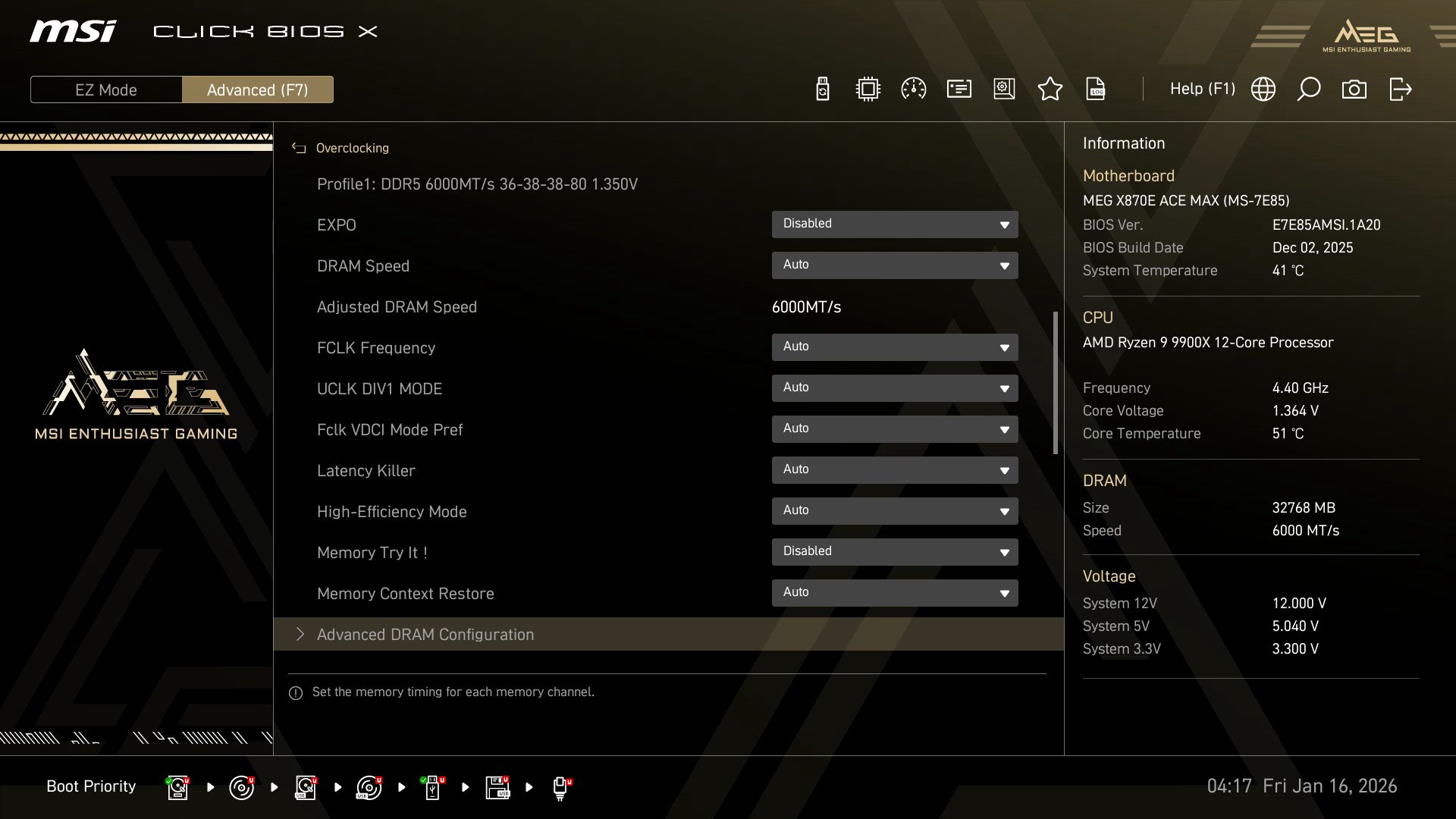Open the EXPO dropdown

pos(895,224)
